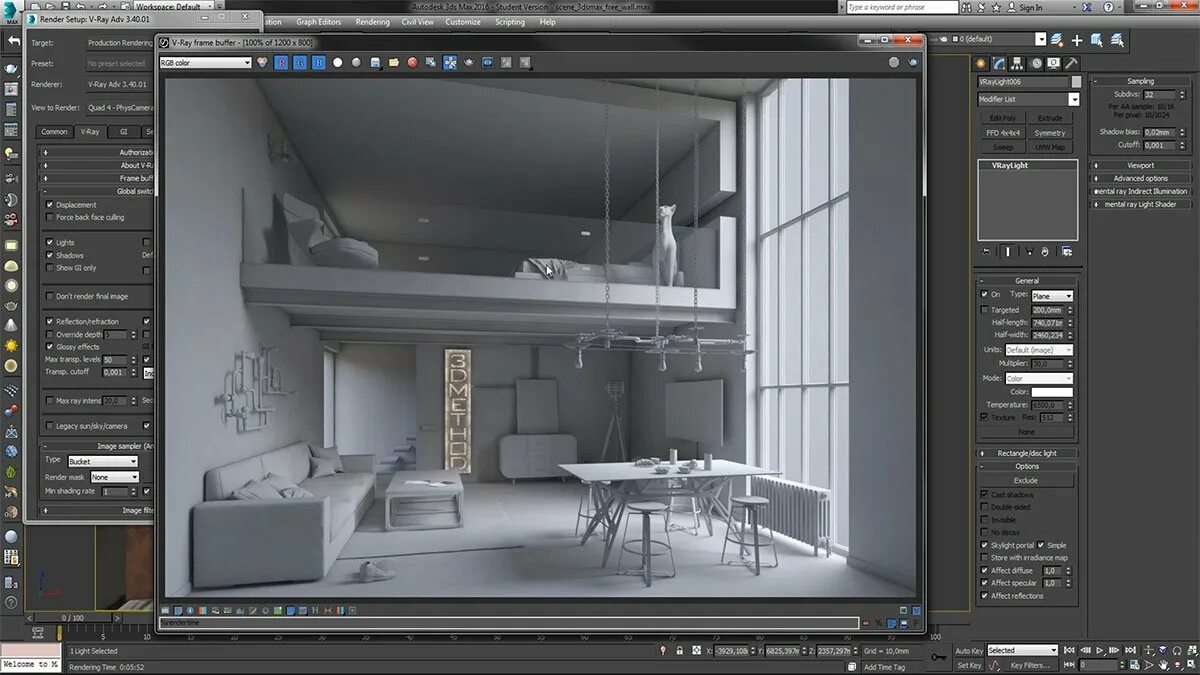
Task: Open the Display tab in command panel
Action: coord(1053,63)
